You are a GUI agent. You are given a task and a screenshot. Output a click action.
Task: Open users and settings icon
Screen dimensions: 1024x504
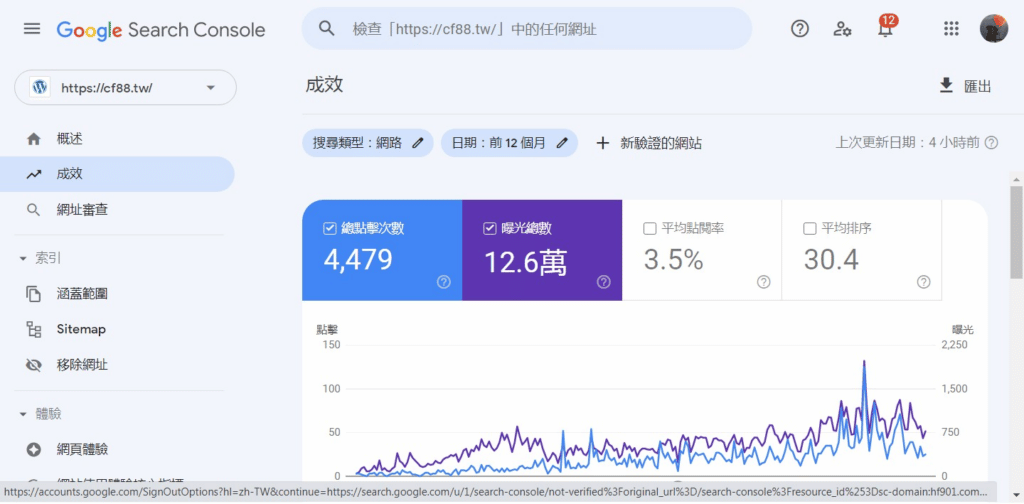842,29
